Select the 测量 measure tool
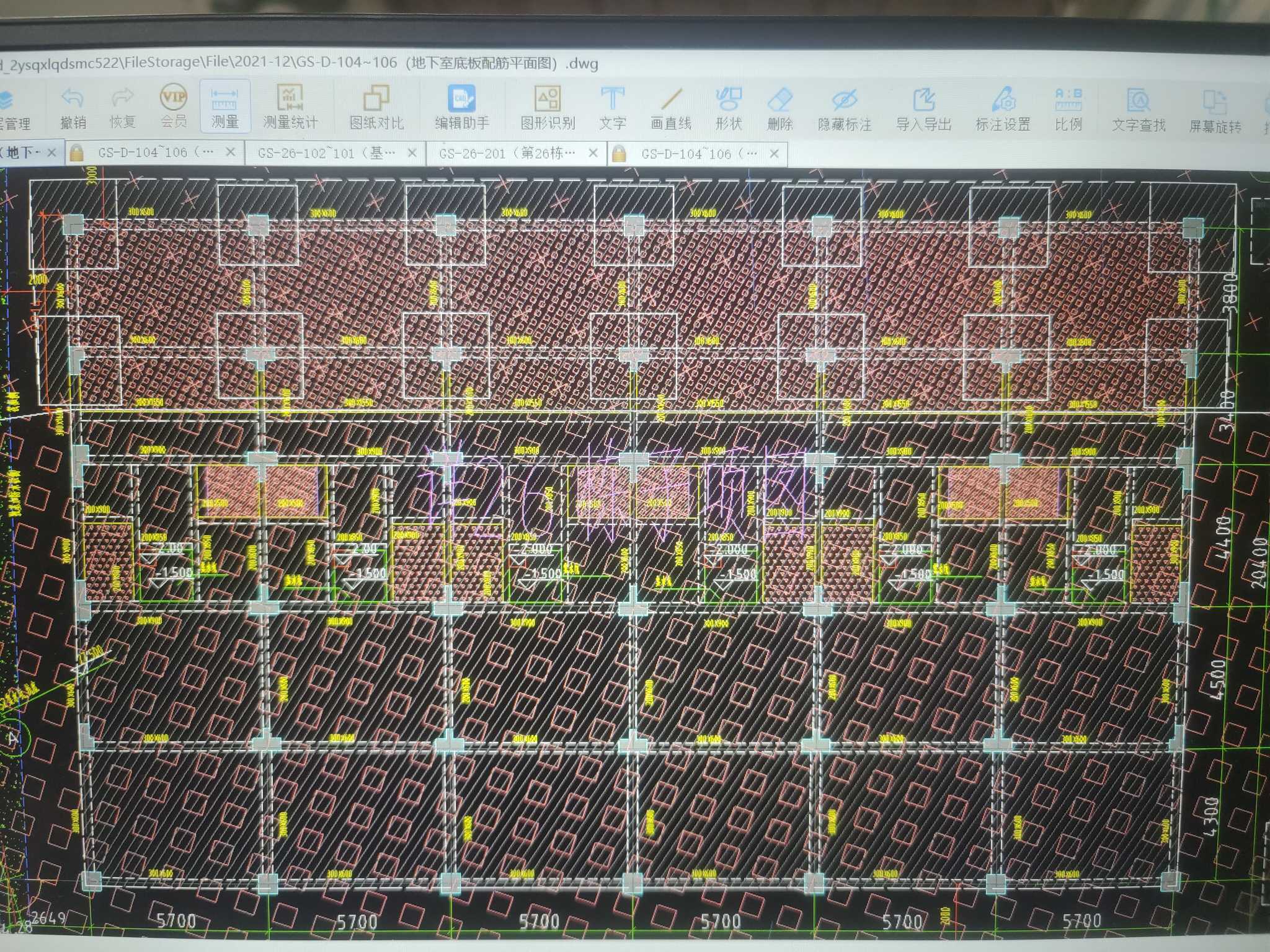The image size is (1270, 952). coord(224,105)
